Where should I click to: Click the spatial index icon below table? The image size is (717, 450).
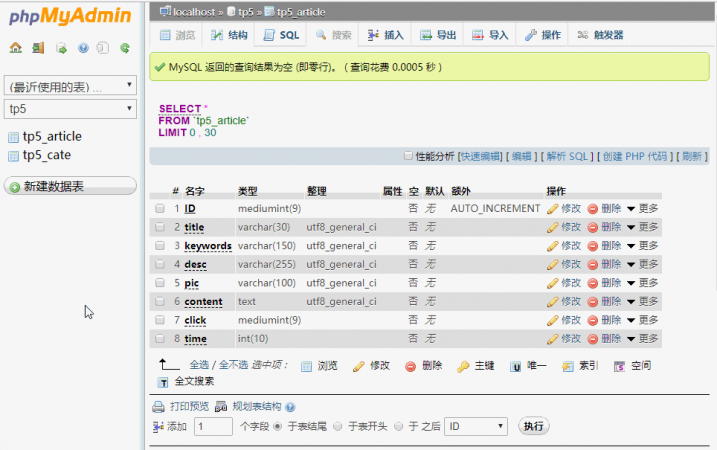pos(620,366)
